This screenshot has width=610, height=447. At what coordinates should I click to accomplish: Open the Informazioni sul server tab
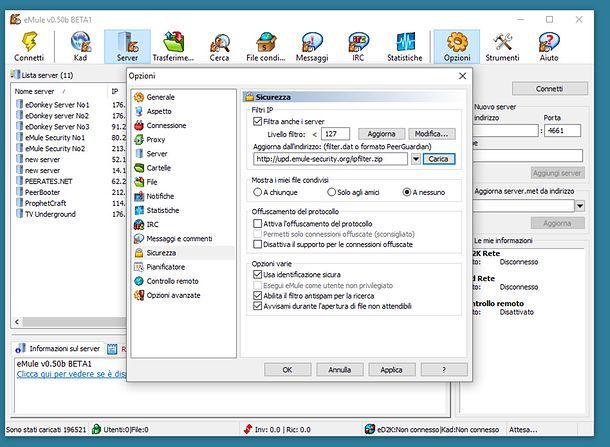[x=58, y=349]
